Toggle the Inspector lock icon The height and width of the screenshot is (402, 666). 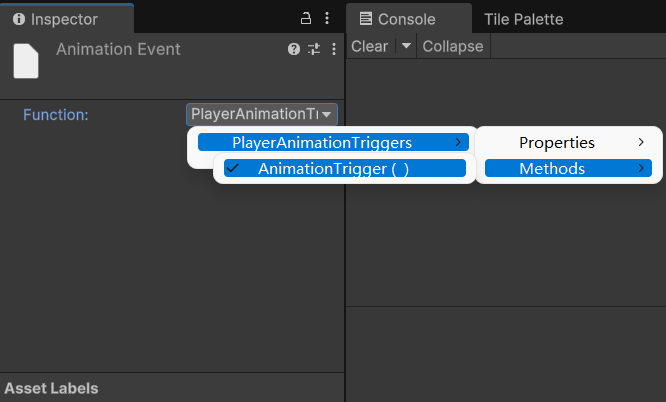pyautogui.click(x=306, y=18)
